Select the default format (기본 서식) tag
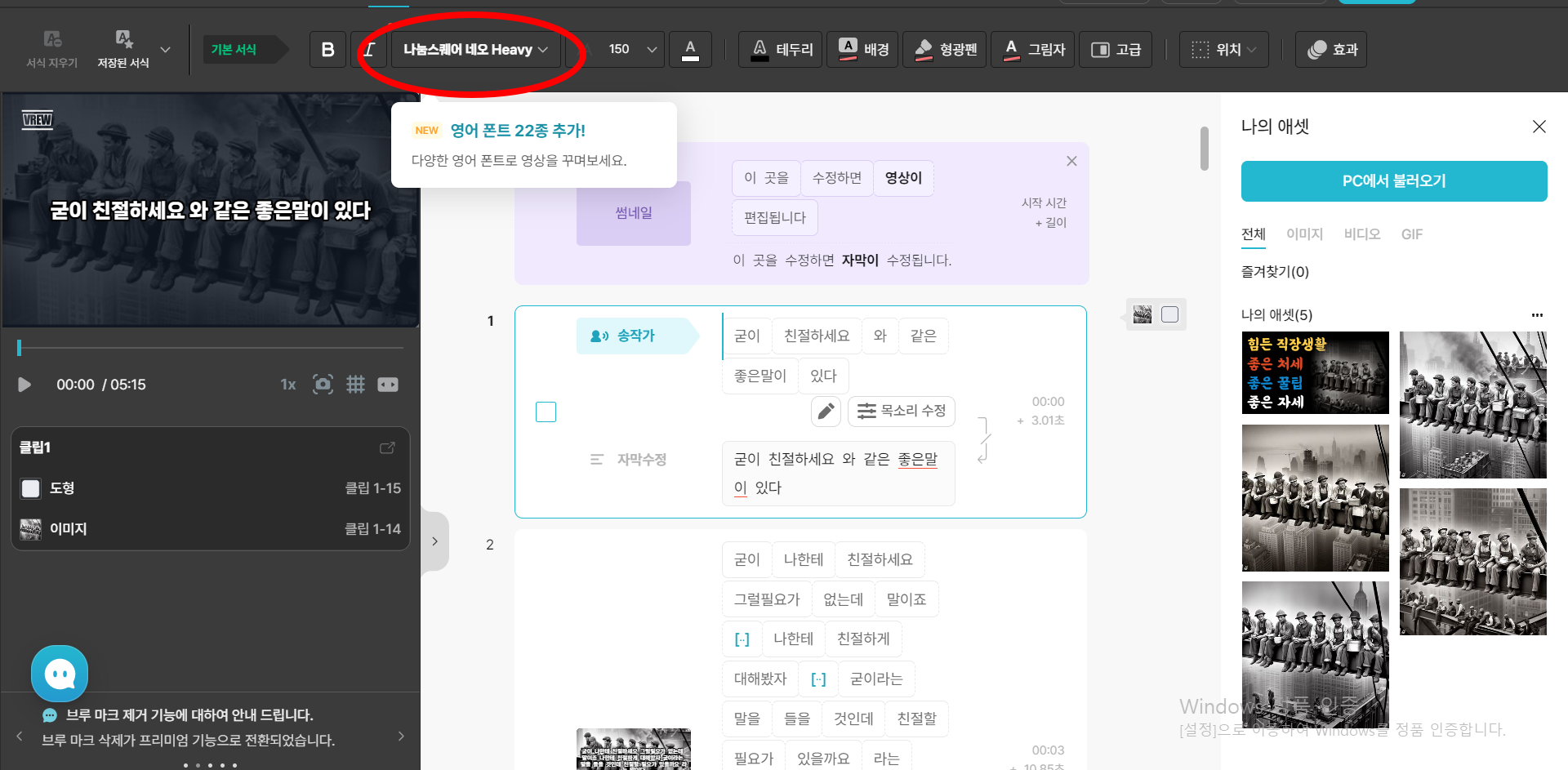The width and height of the screenshot is (1568, 770). [245, 49]
